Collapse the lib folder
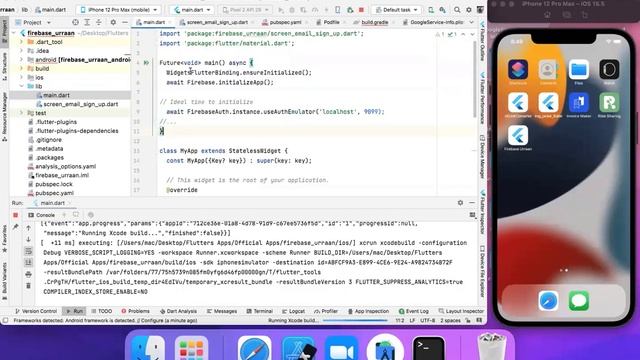Image resolution: width=640 pixels, height=360 pixels. coord(21,86)
